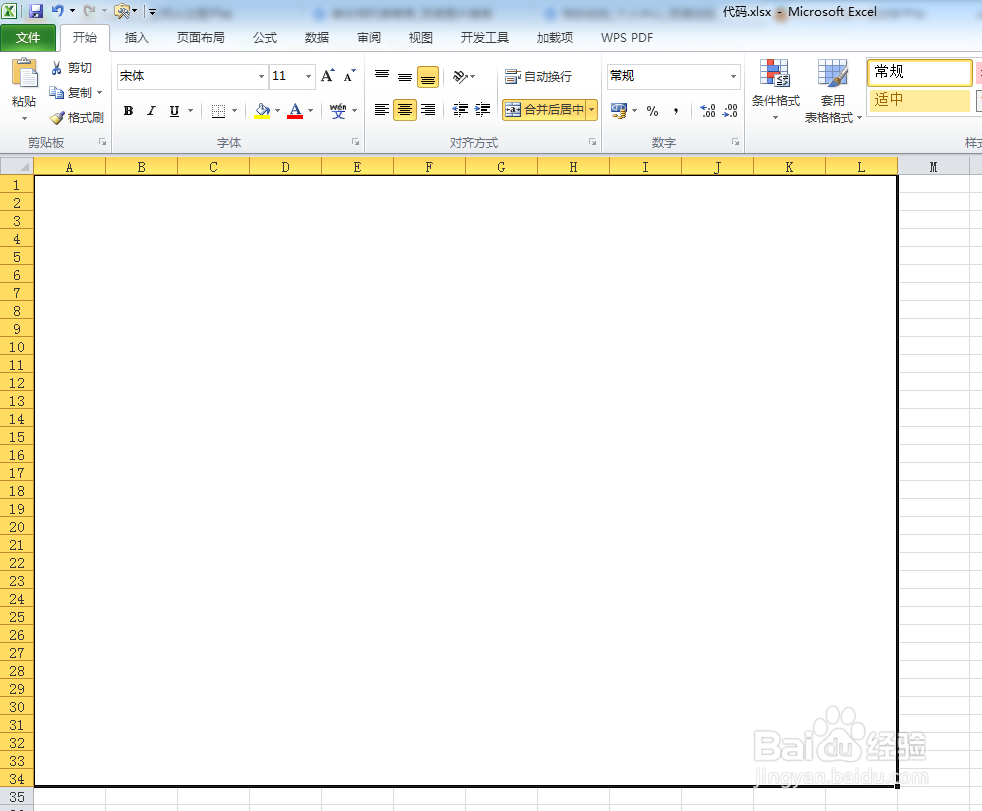This screenshot has width=982, height=811.
Task: Expand the Copy dropdown arrow
Action: coord(100,93)
